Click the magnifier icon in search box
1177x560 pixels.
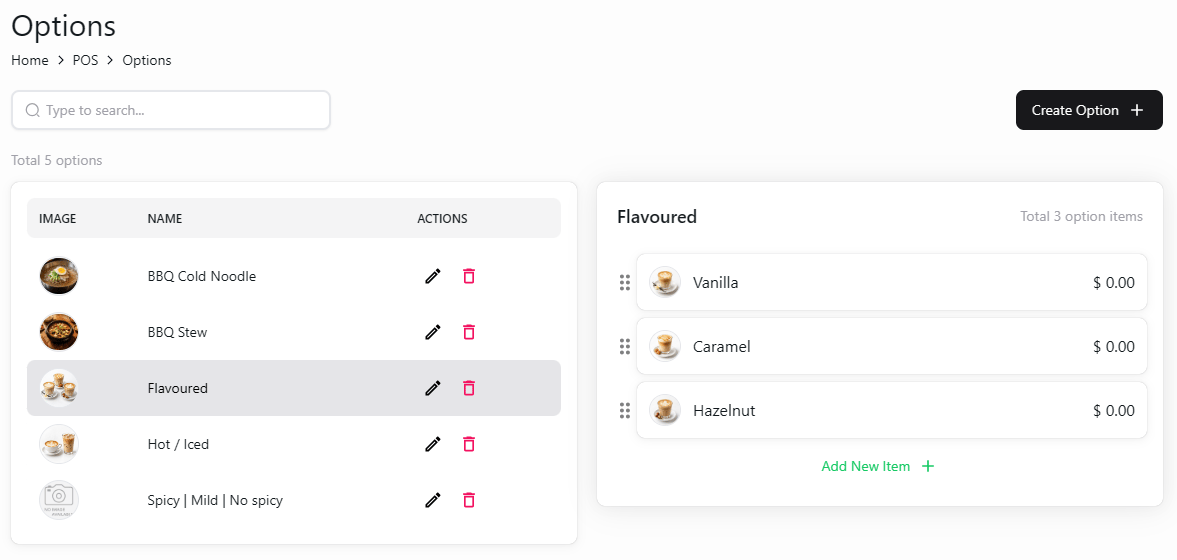pos(32,110)
